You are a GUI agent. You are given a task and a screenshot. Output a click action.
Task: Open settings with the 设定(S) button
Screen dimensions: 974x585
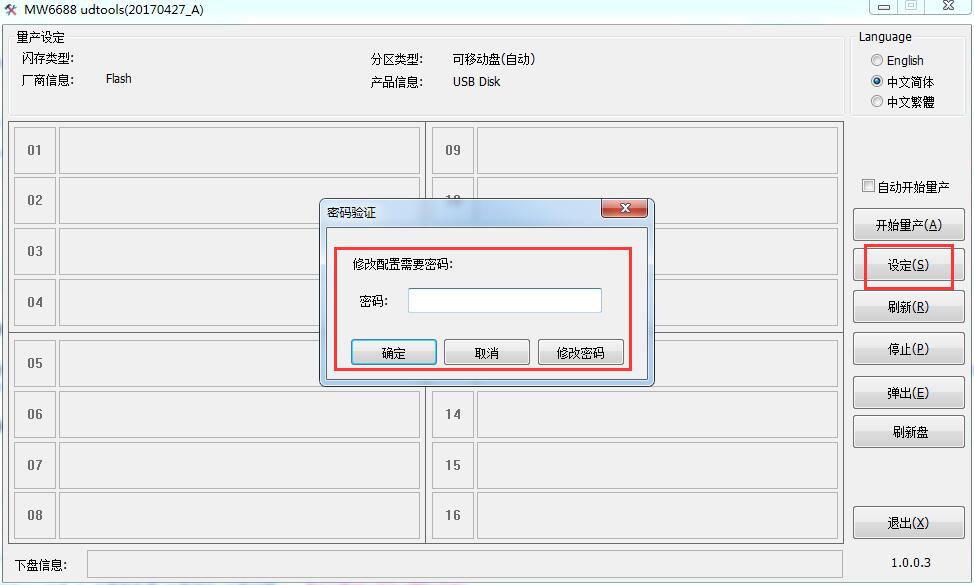pos(908,265)
